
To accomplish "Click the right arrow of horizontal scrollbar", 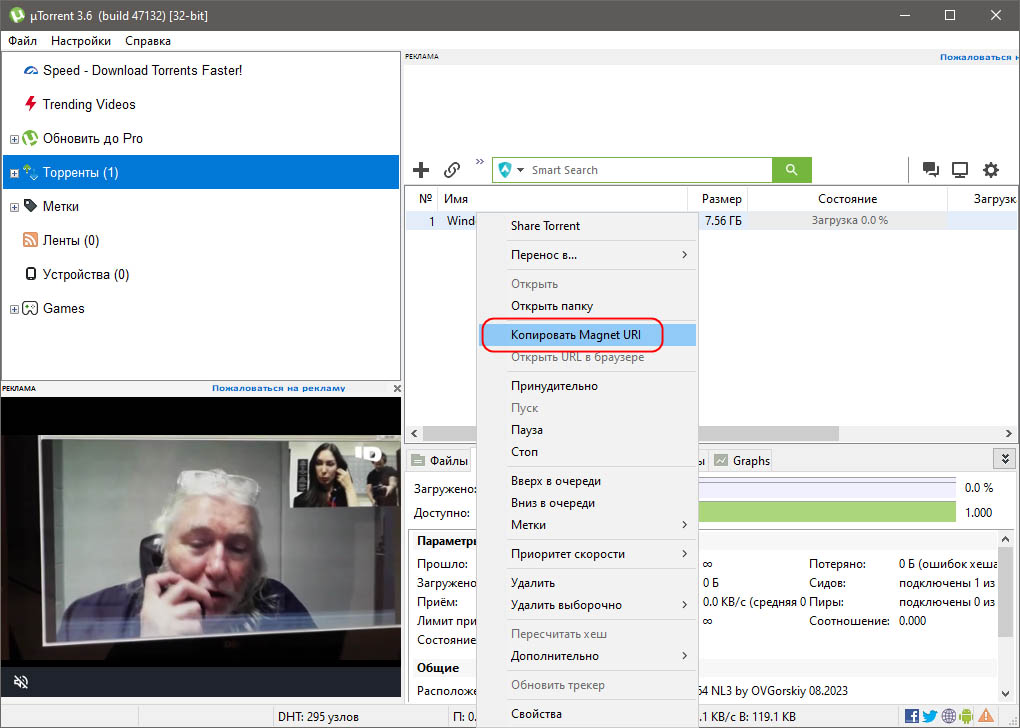I will 1008,433.
